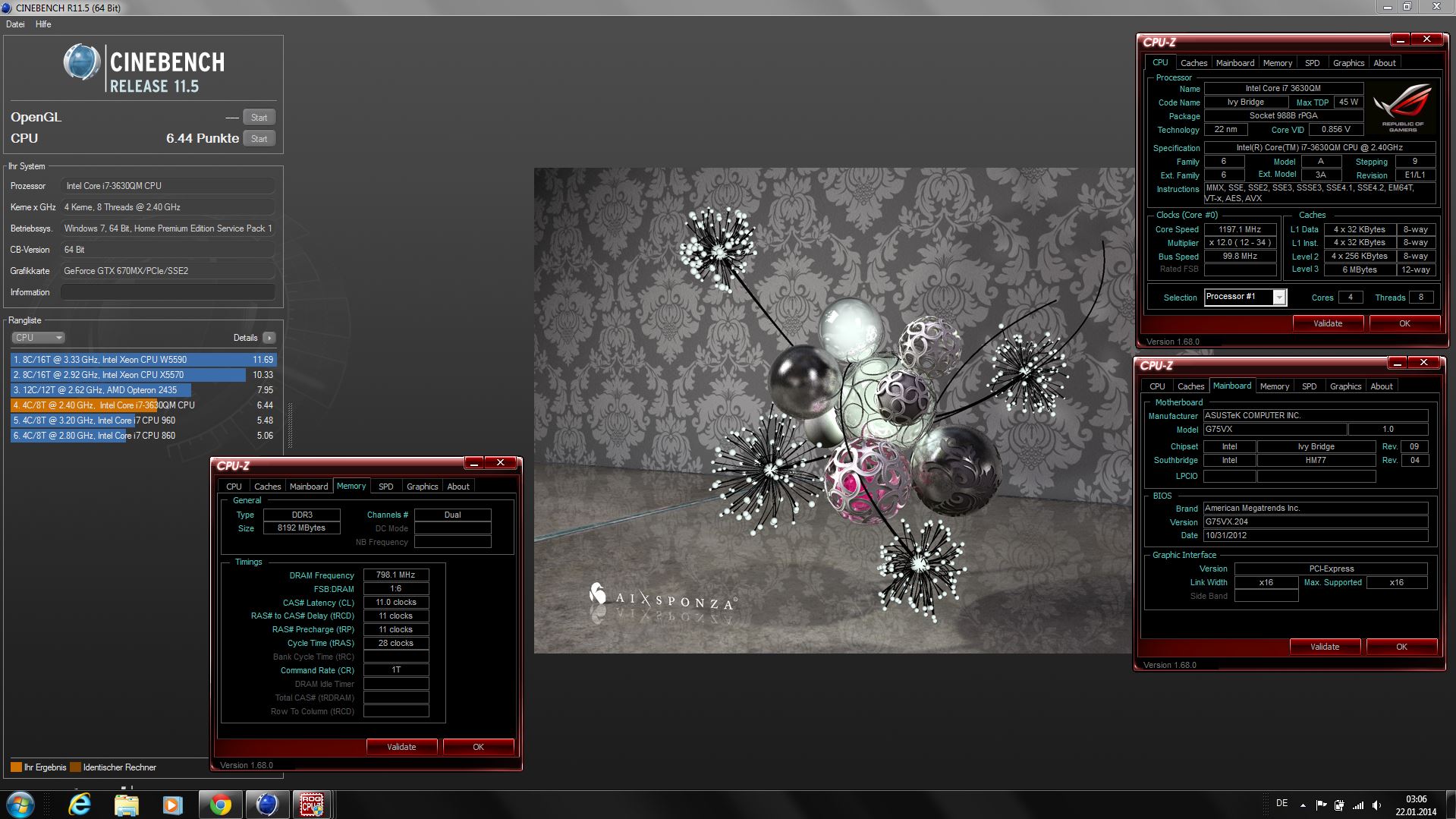1456x819 pixels.
Task: Open the Datei menu
Action: pos(15,24)
